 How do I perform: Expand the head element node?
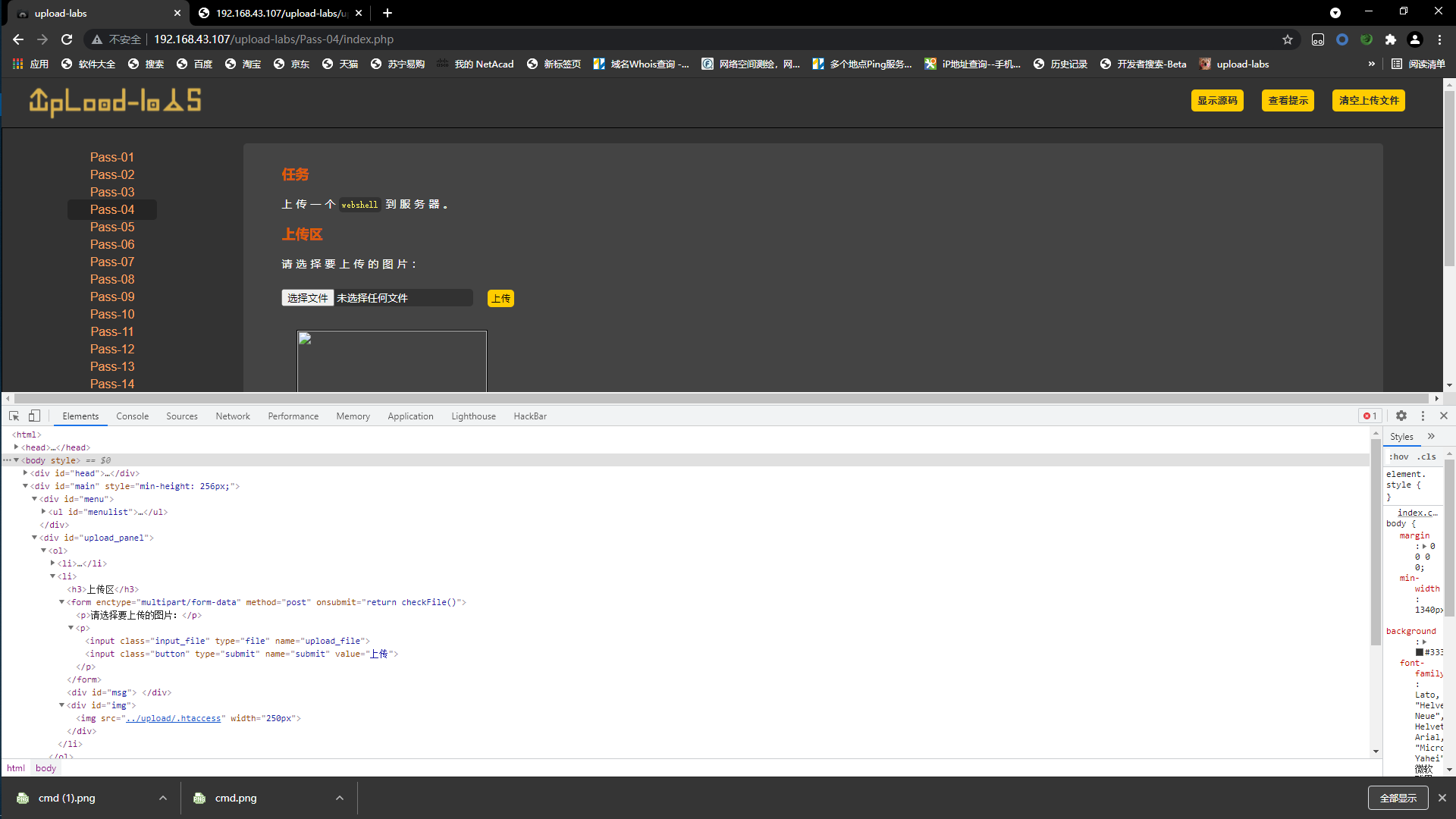click(x=17, y=447)
